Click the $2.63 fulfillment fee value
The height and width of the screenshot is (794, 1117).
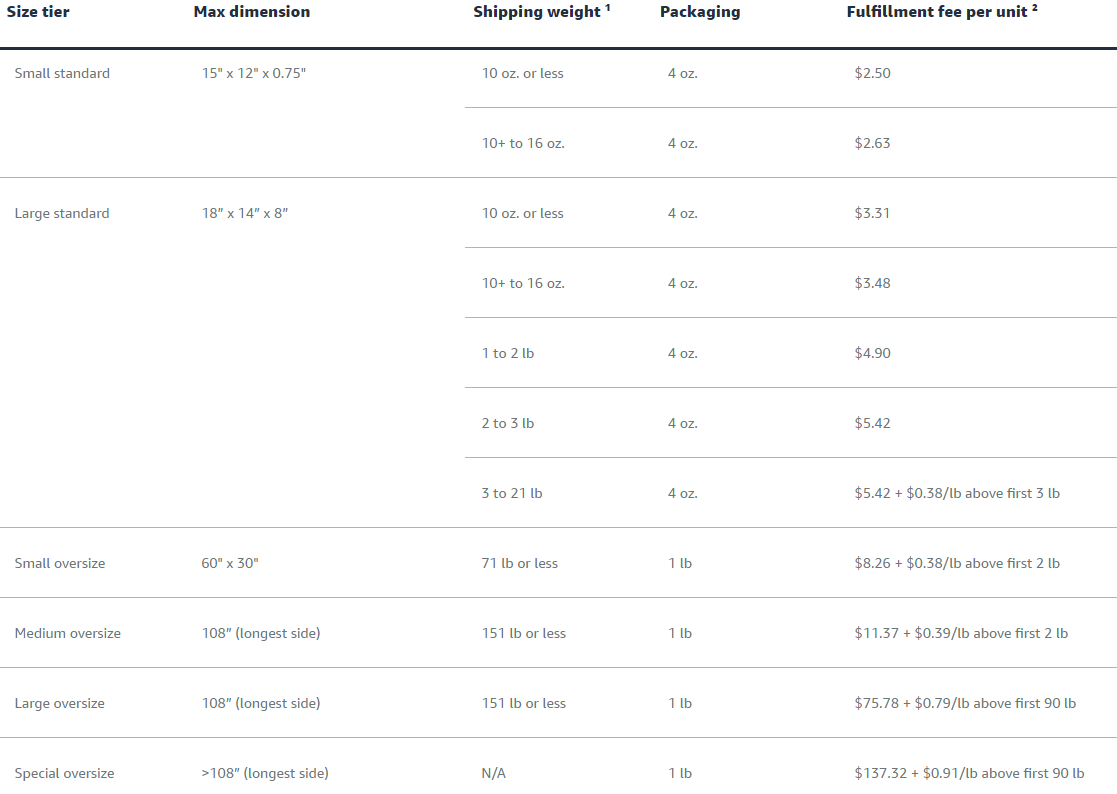coord(873,143)
